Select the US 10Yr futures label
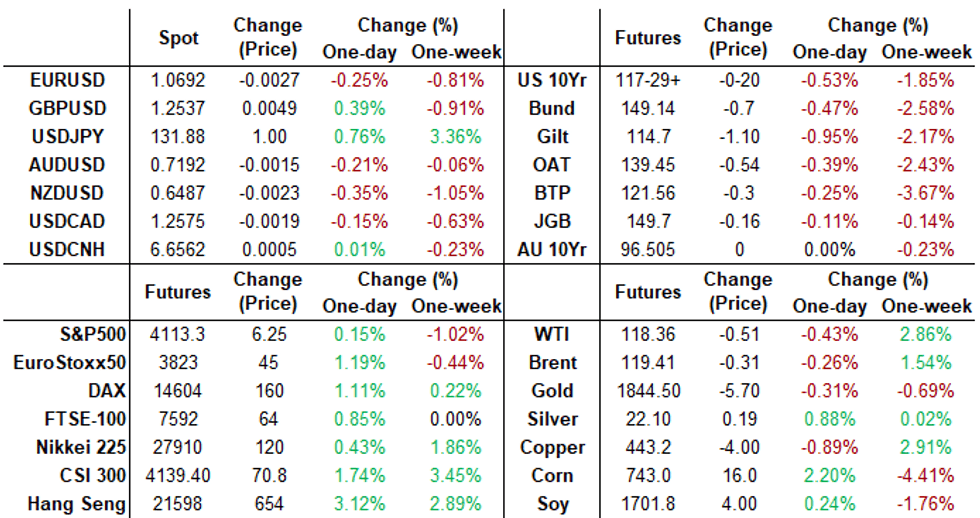This screenshot has height=518, width=980. tap(545, 80)
